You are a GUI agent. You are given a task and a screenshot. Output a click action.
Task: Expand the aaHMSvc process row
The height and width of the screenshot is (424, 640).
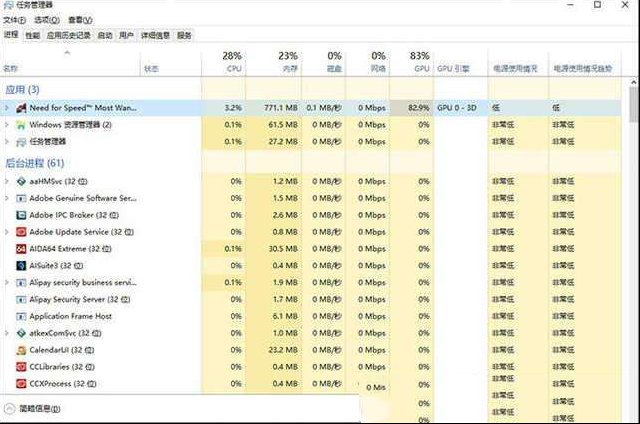tap(7, 181)
